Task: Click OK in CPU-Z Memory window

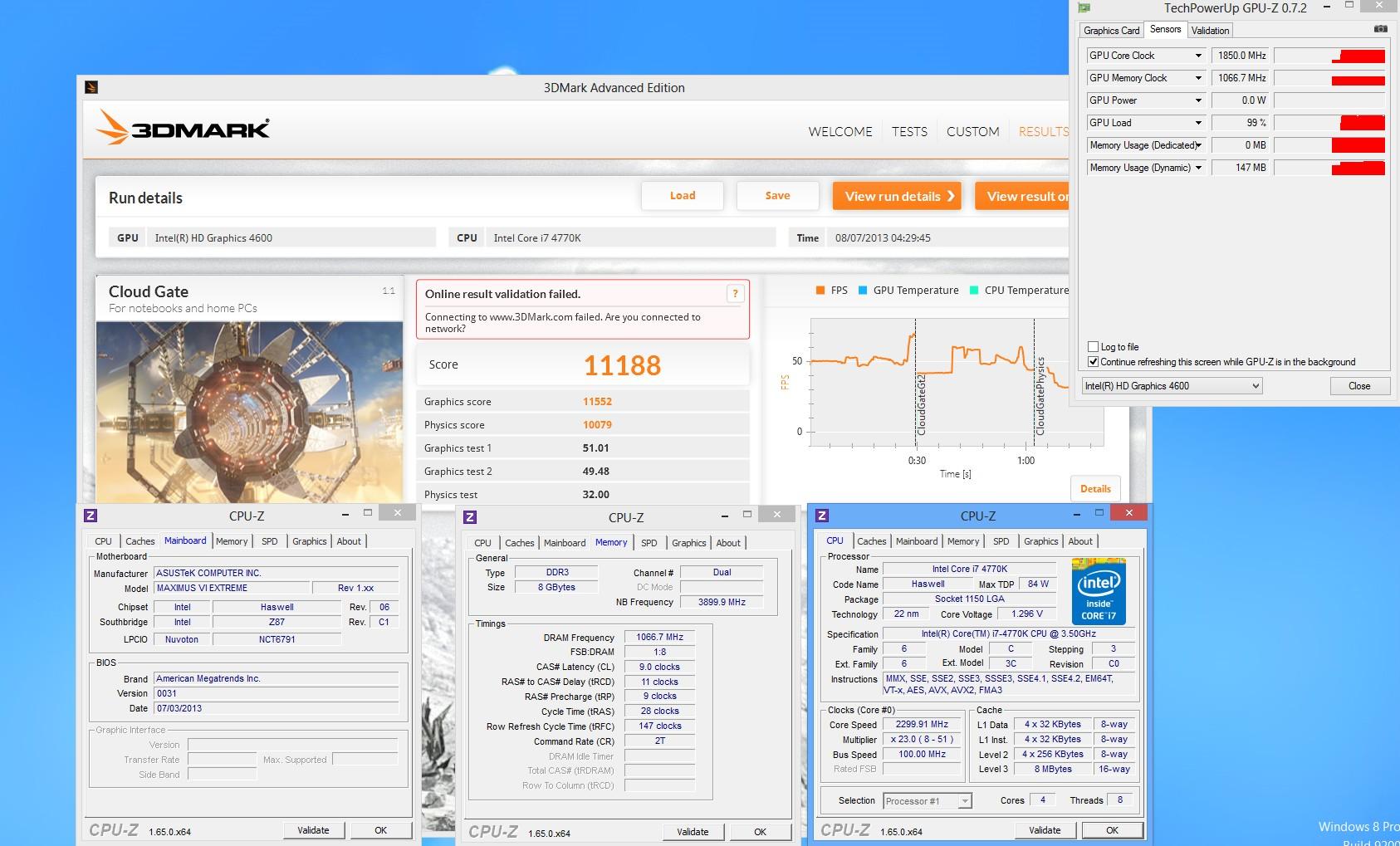Action: 760,832
